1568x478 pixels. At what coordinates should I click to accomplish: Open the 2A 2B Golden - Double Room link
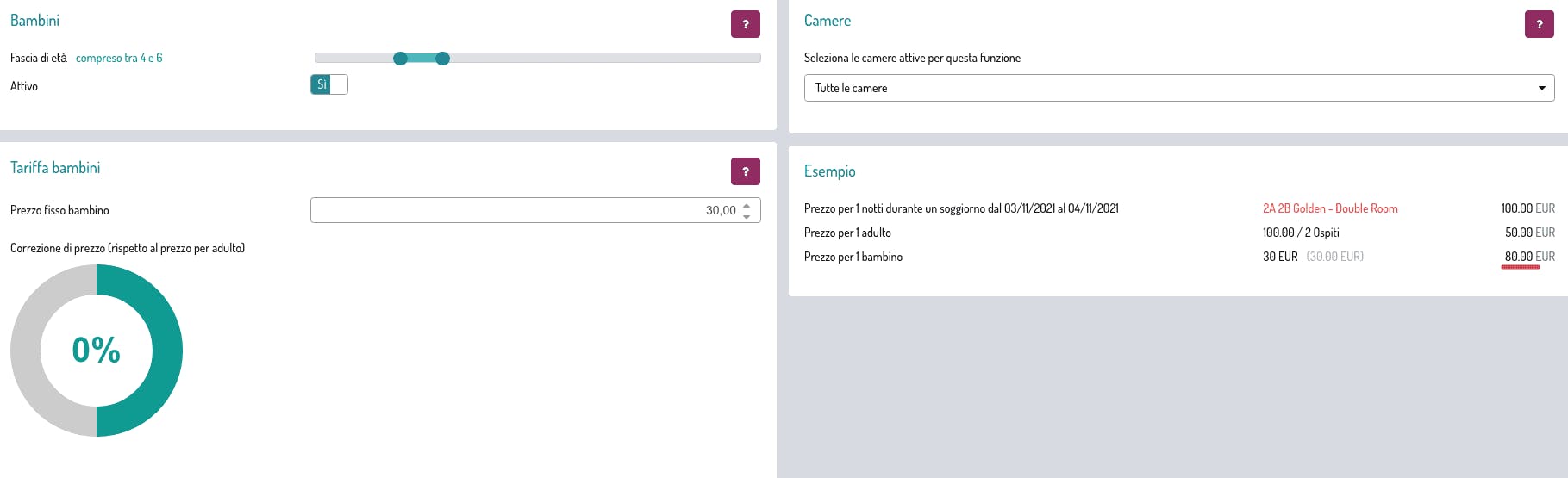tap(1330, 208)
